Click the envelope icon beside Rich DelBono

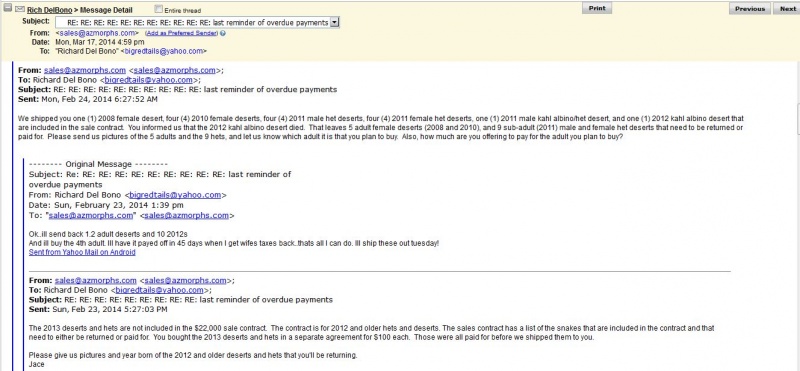point(20,9)
